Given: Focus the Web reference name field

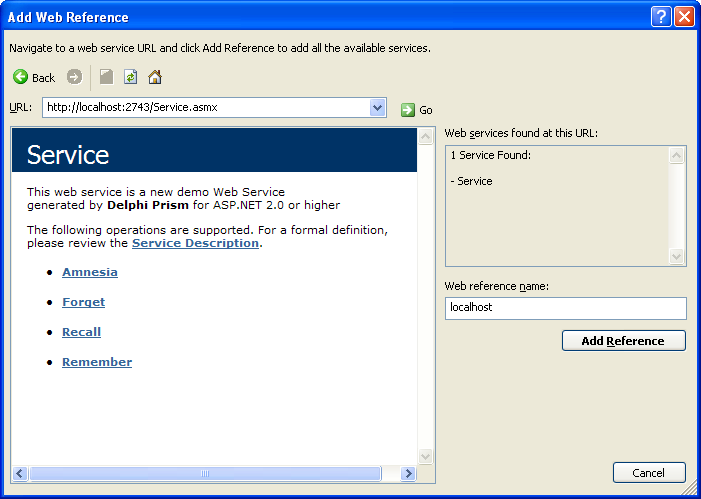Looking at the screenshot, I should pos(566,308).
